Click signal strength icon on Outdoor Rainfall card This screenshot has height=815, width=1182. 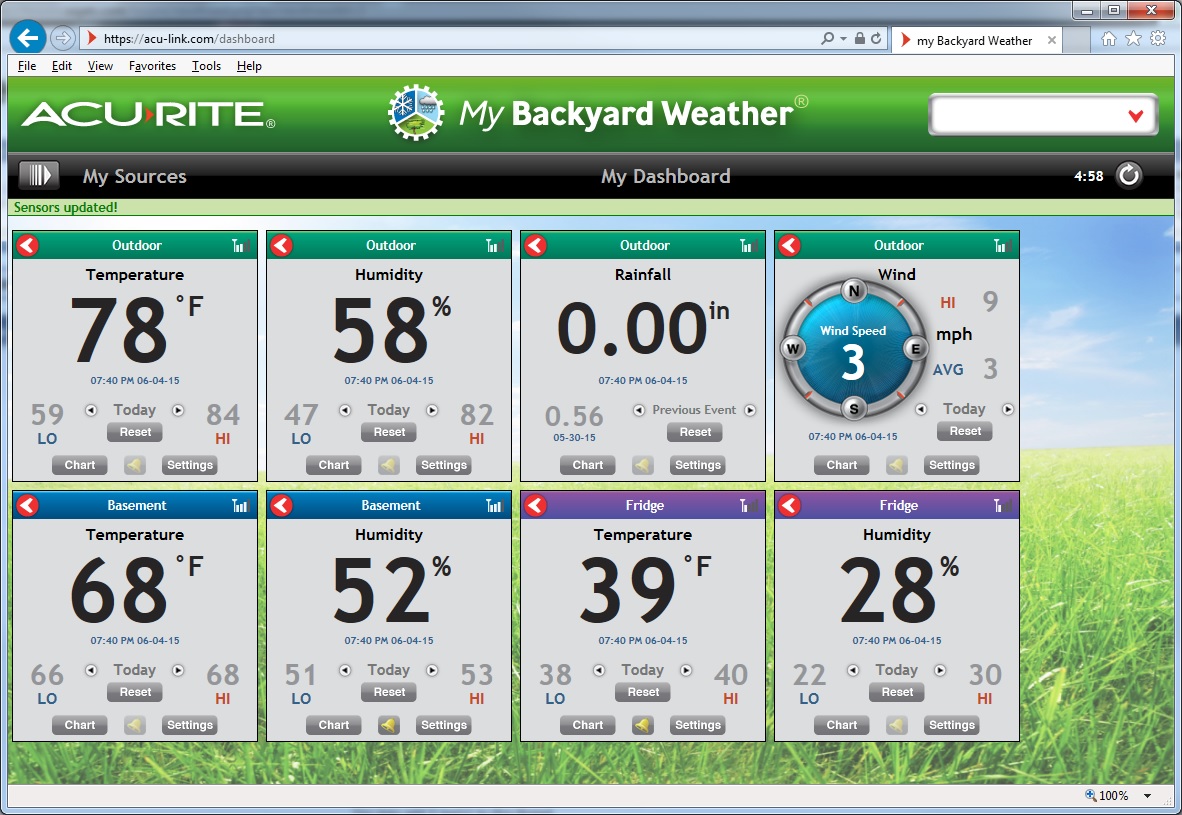(749, 245)
